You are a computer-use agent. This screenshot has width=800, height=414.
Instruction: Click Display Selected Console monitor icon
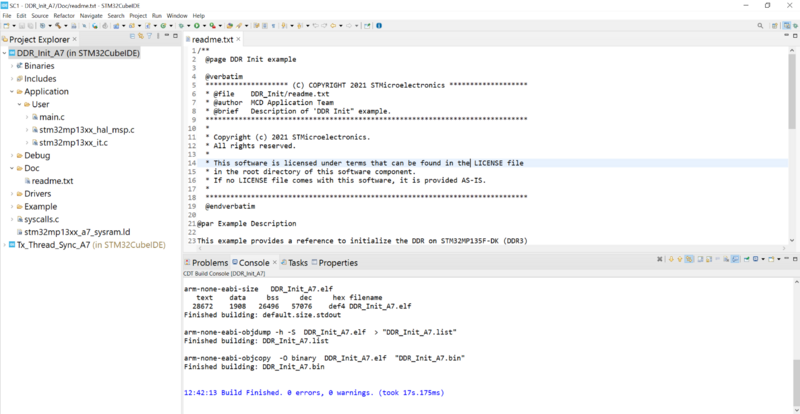click(756, 259)
